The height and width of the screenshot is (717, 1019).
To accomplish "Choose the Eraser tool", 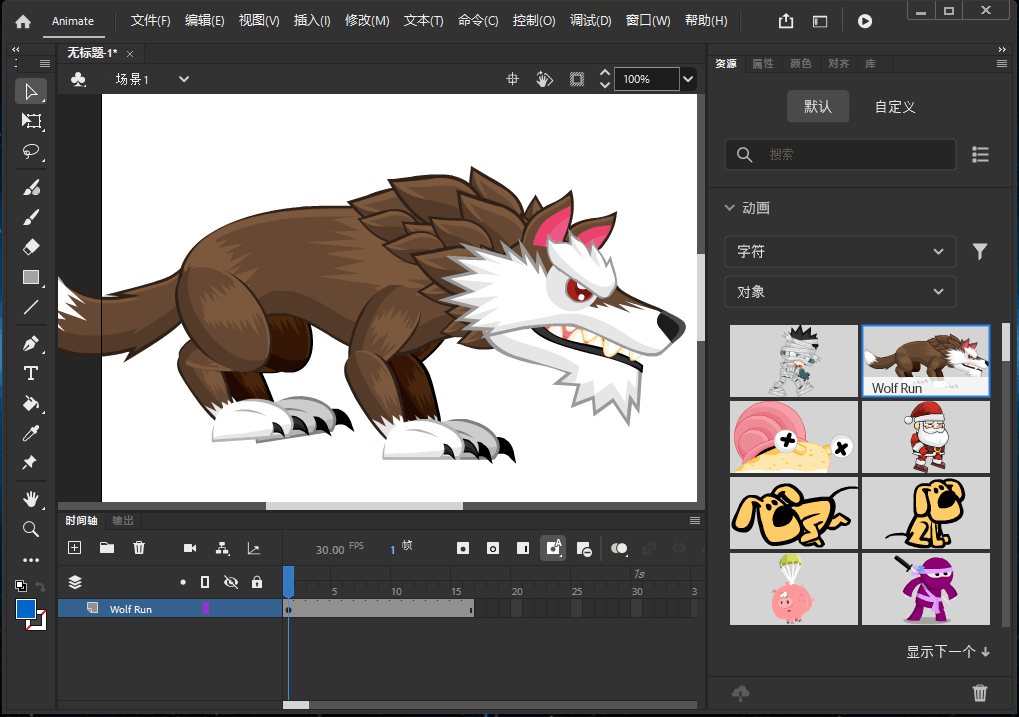I will click(x=31, y=247).
